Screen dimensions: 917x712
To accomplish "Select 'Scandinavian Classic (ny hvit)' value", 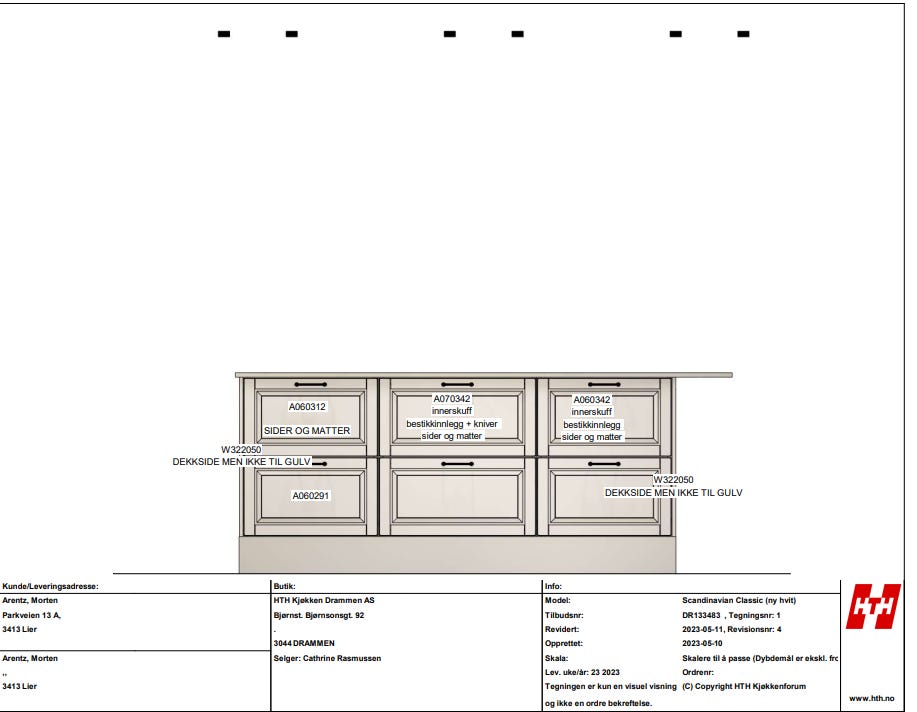I will 739,600.
